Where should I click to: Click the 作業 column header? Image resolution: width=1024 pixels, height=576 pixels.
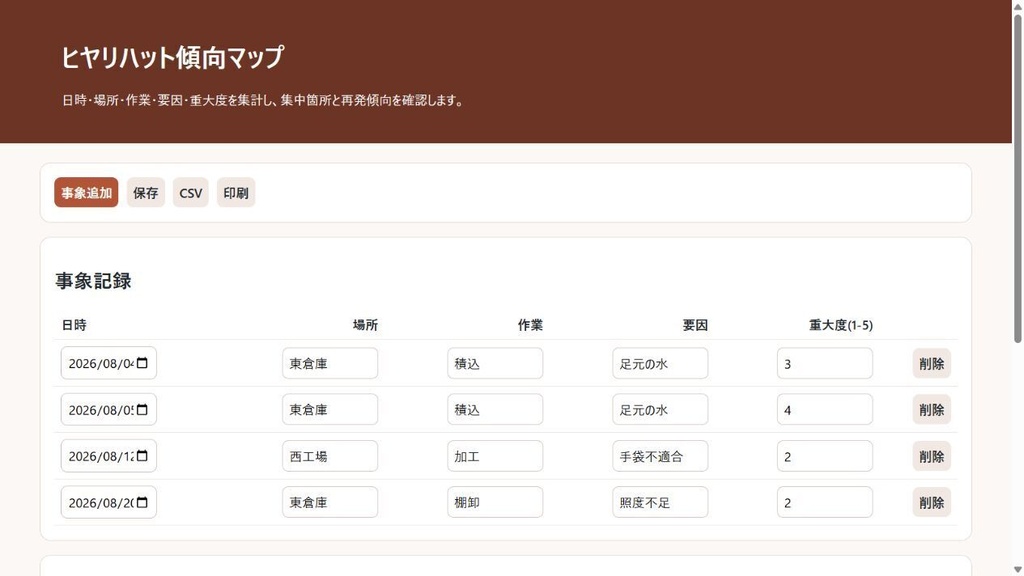pyautogui.click(x=530, y=325)
